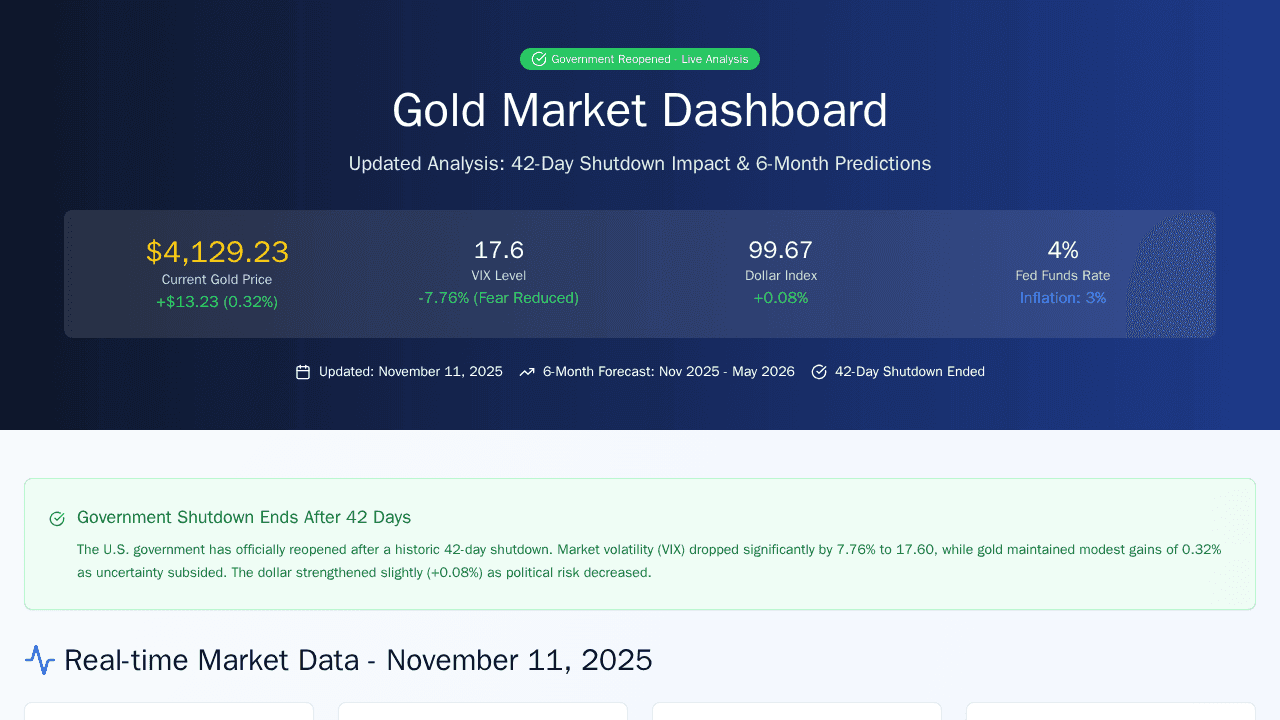1280x720 pixels.
Task: Click the Updated: November 11, 2025 text
Action: pos(410,372)
